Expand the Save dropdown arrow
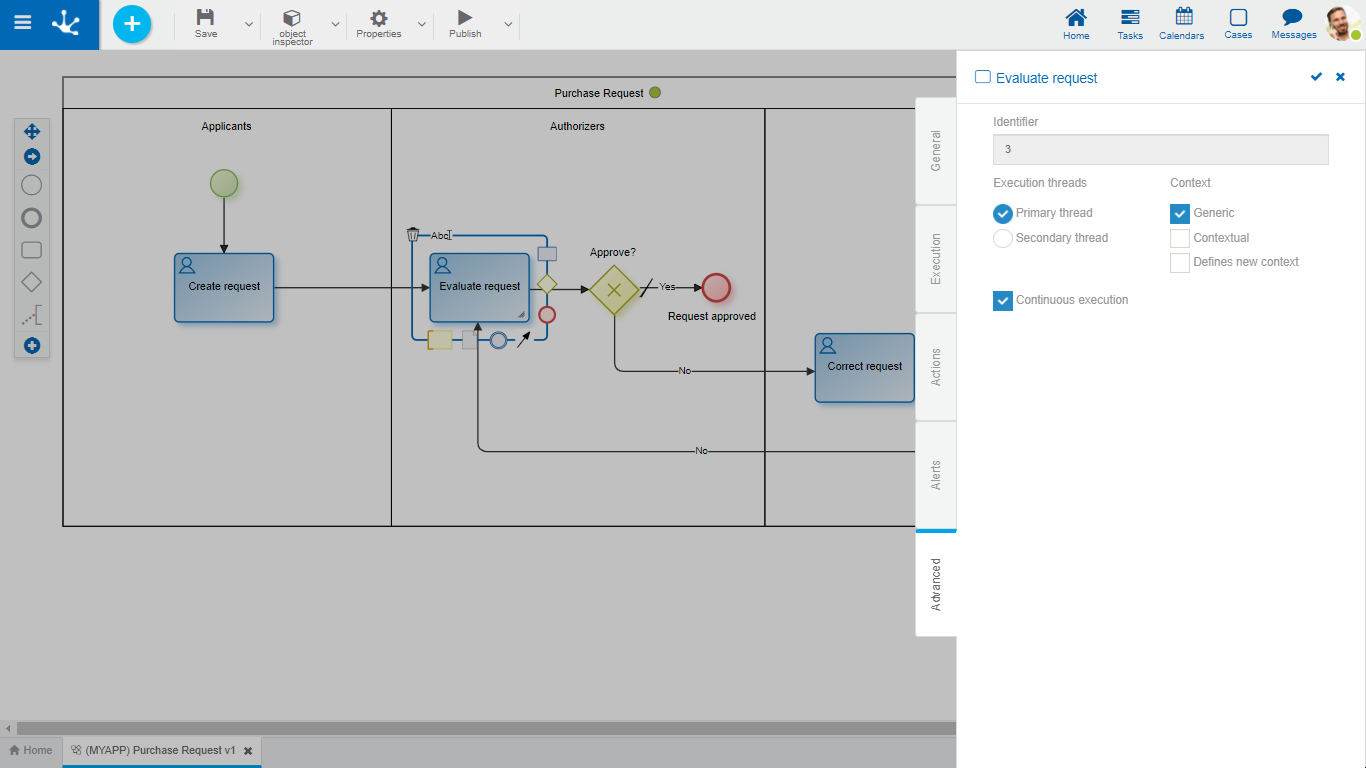This screenshot has width=1366, height=768. (x=249, y=24)
